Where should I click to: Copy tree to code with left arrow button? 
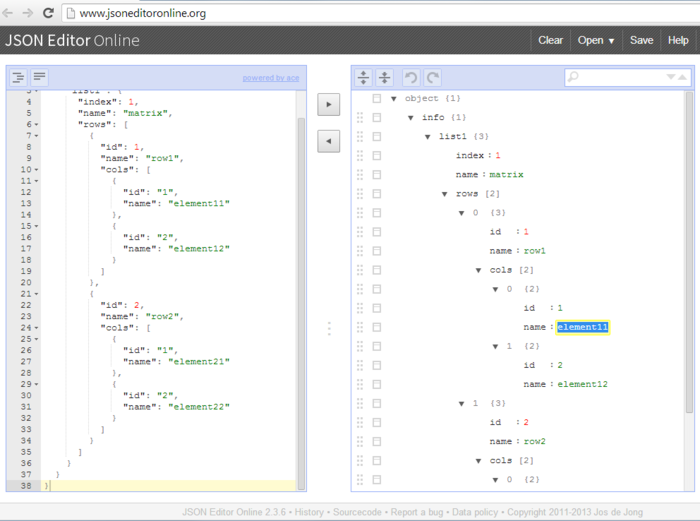328,141
